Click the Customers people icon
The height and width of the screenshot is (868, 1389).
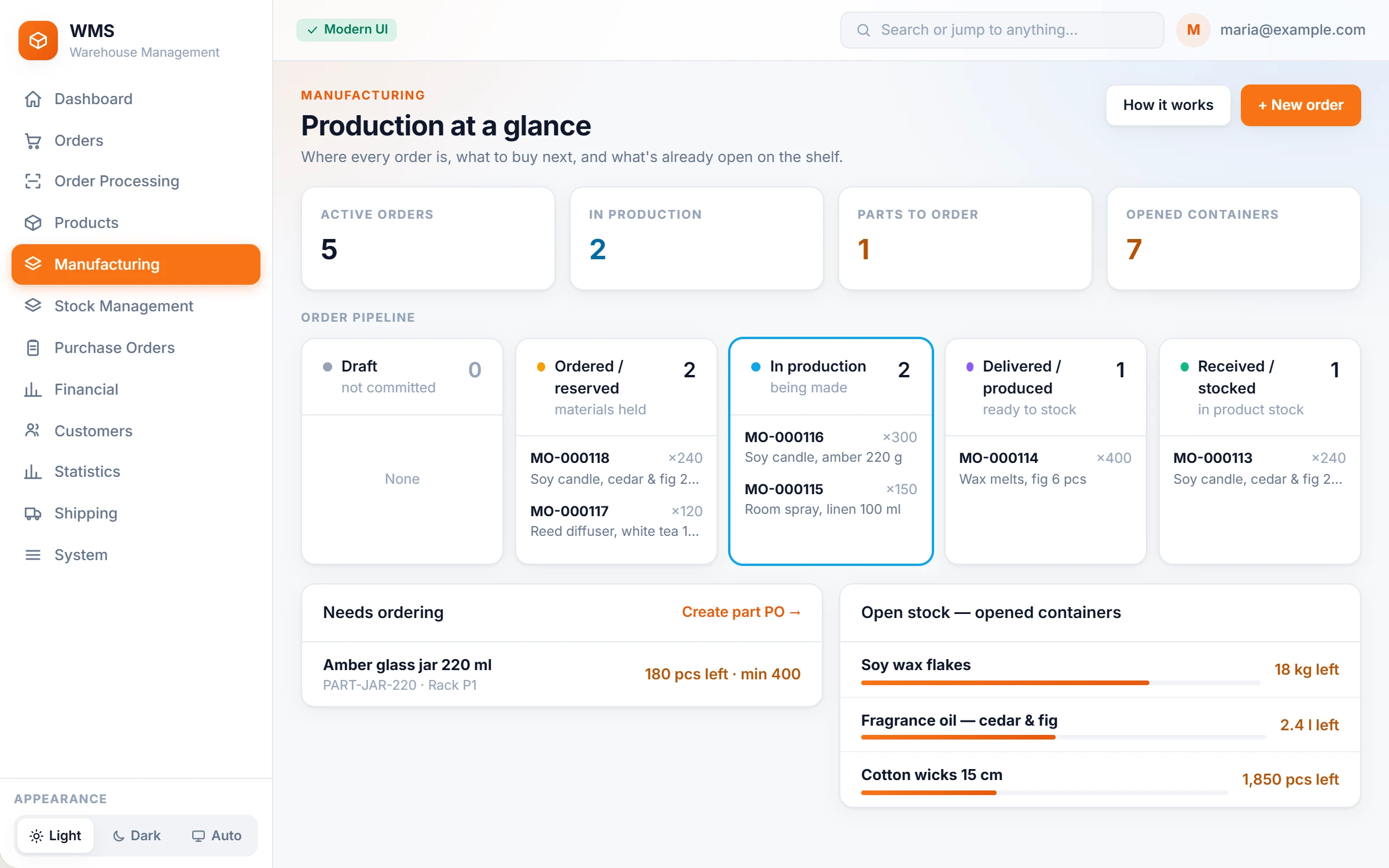click(x=33, y=431)
